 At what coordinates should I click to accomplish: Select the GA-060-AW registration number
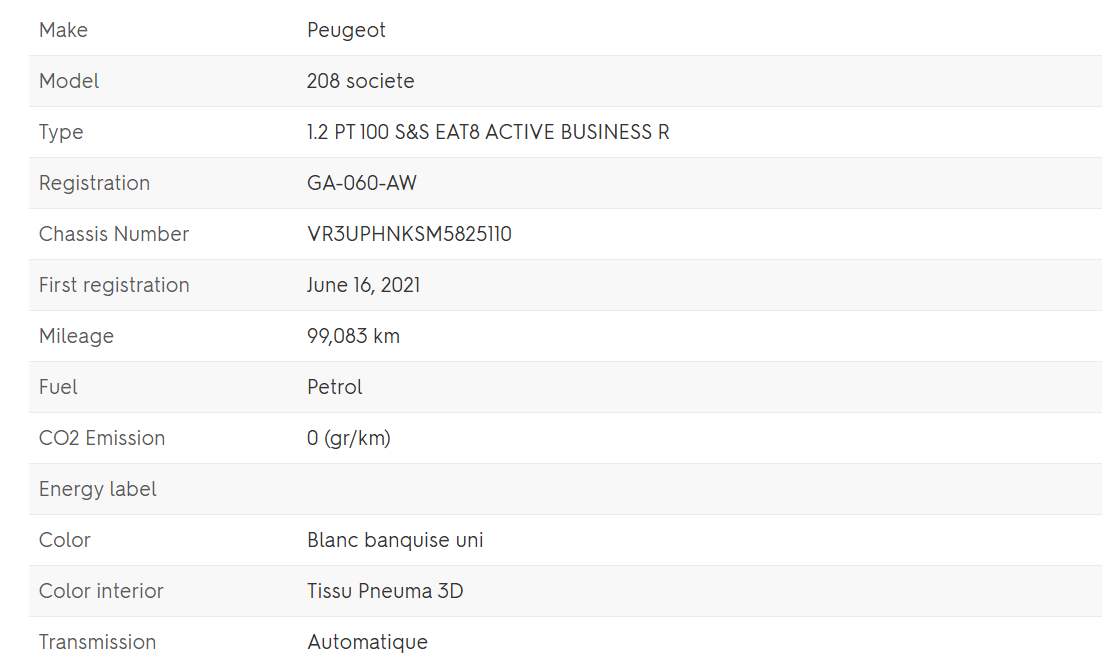(x=361, y=183)
